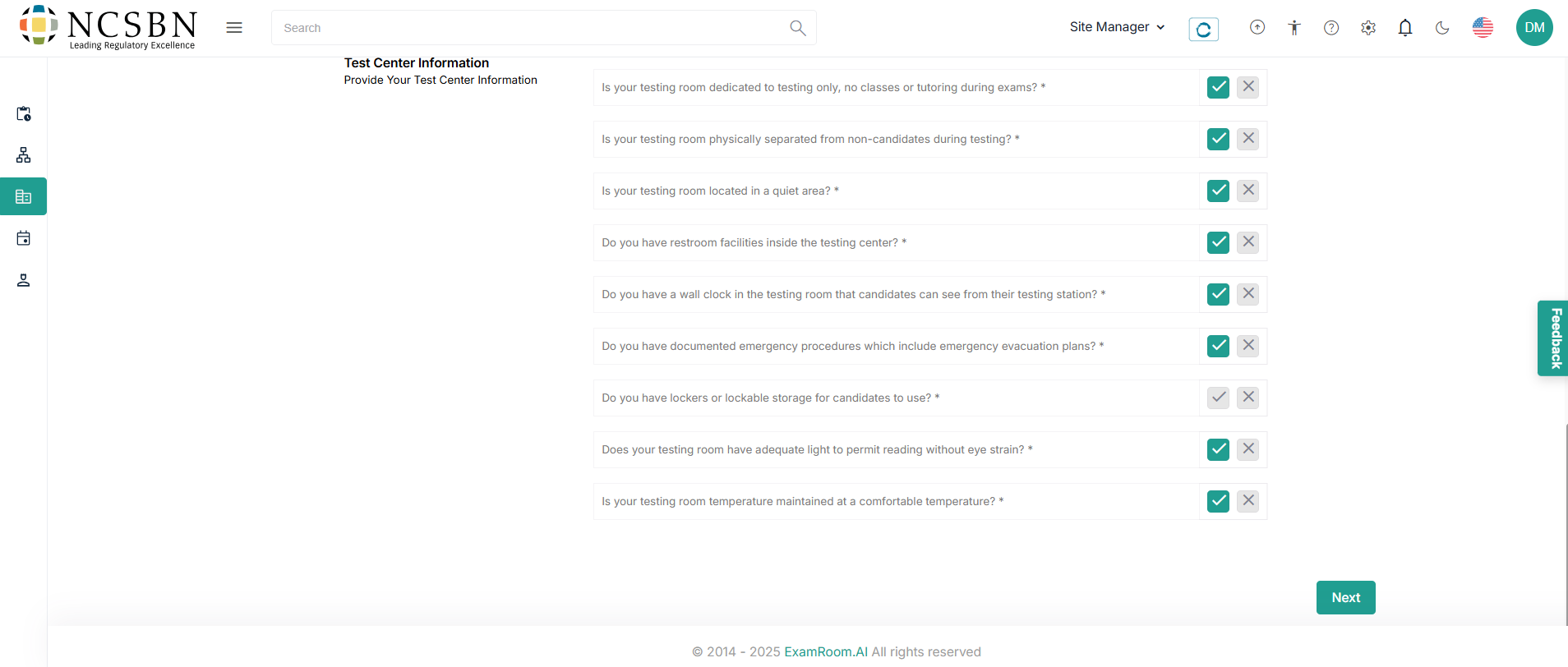Screen dimensions: 1568x667
Task: Click the Next button
Action: (x=1345, y=597)
